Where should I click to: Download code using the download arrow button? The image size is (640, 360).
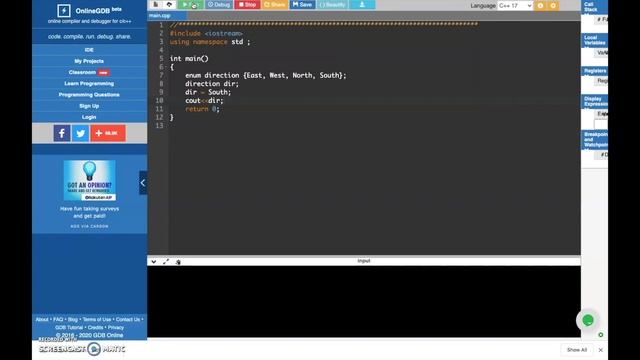coord(362,4)
